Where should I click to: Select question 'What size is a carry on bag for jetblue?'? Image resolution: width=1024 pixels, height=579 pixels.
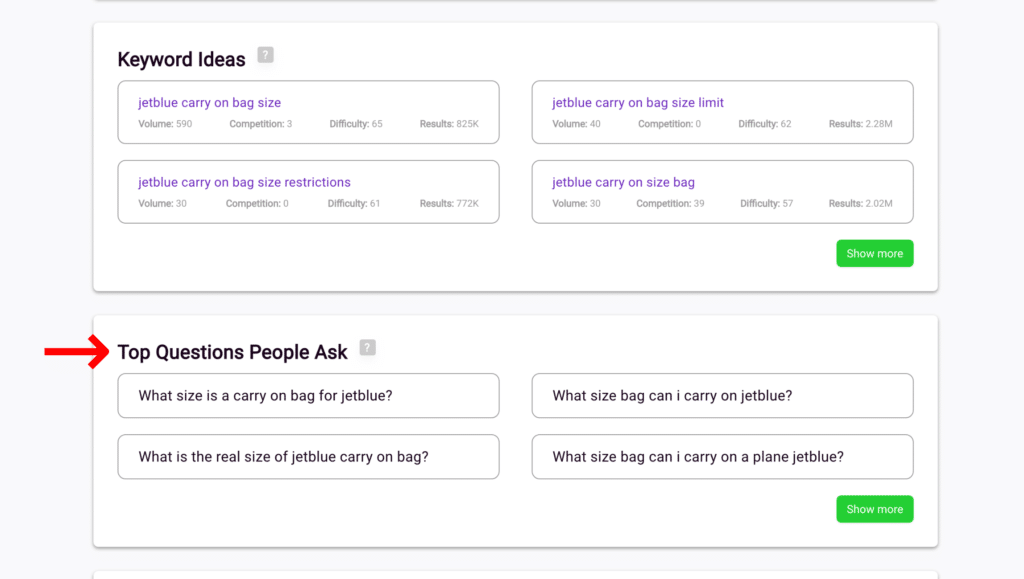pos(308,396)
